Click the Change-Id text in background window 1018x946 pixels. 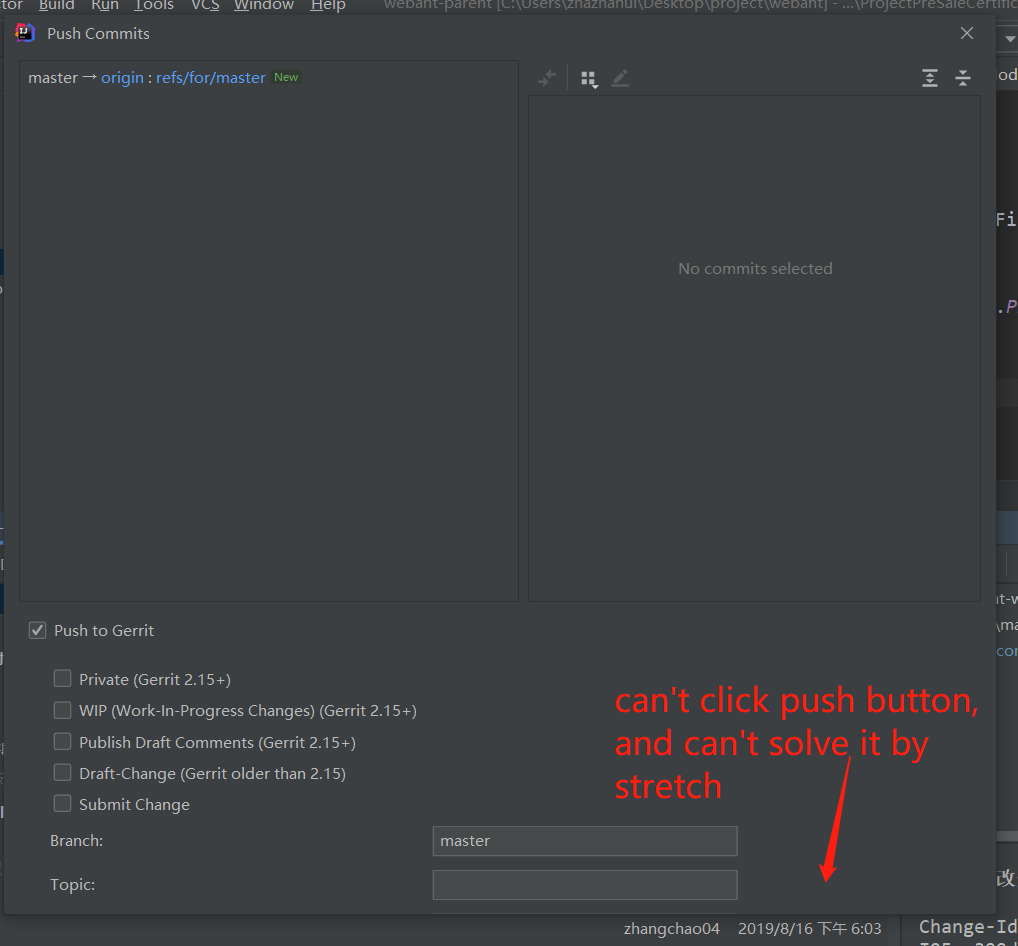[968, 927]
